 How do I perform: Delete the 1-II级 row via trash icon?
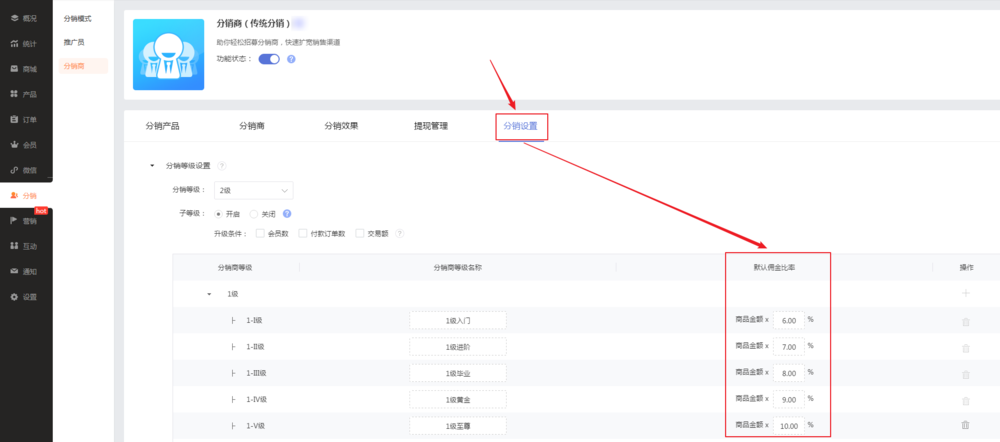click(x=966, y=348)
